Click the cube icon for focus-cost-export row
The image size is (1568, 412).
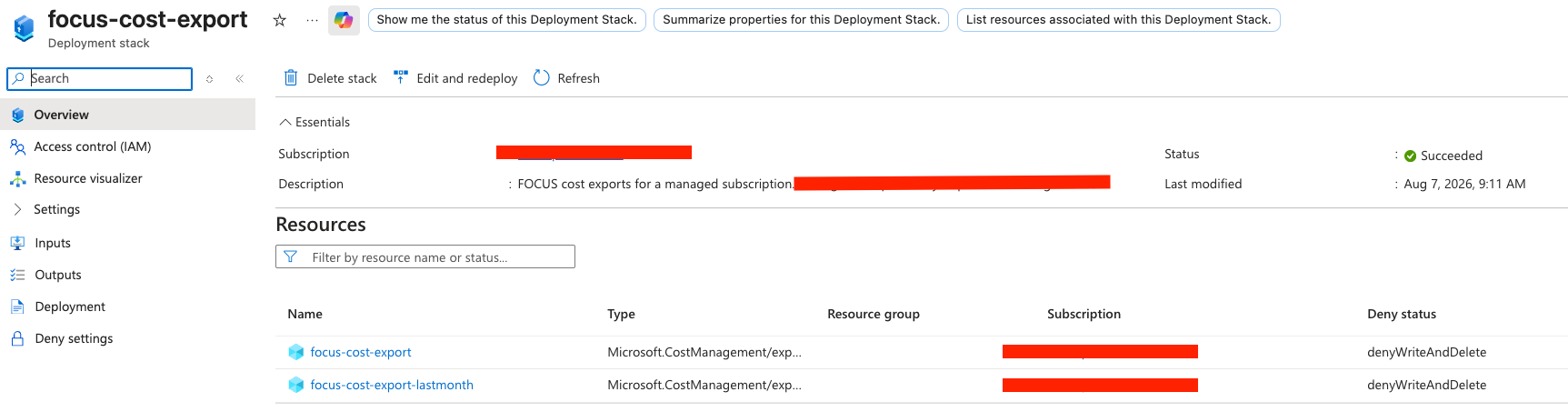(x=295, y=352)
